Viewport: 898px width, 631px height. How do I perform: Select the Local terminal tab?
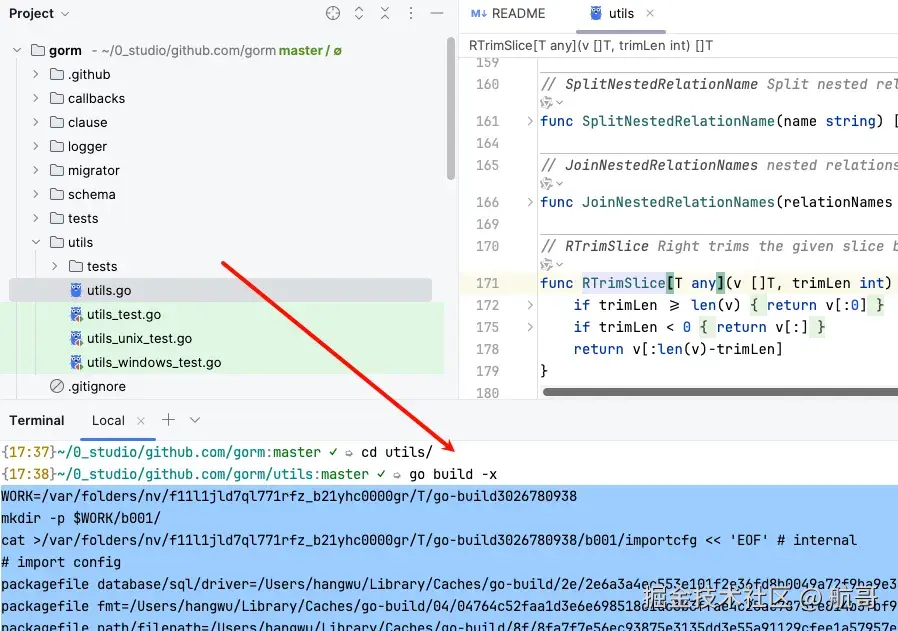[108, 420]
